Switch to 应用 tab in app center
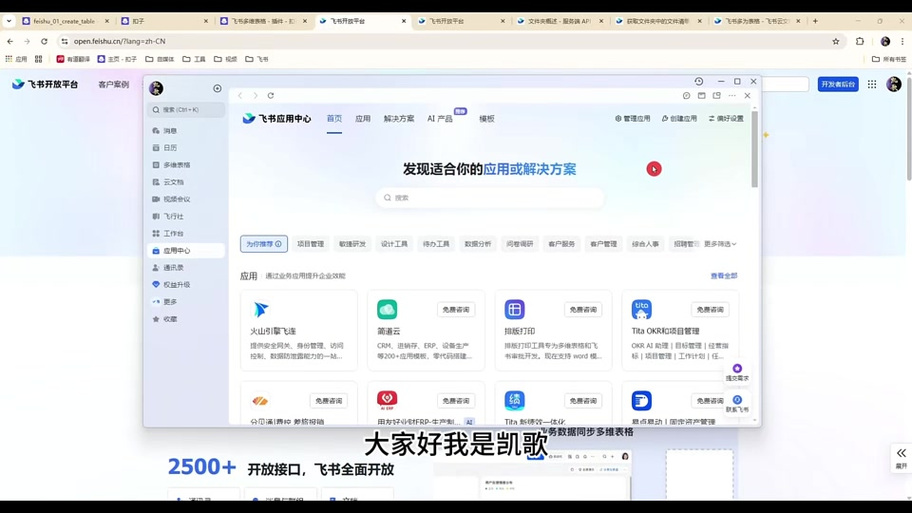This screenshot has width=912, height=513. point(363,119)
